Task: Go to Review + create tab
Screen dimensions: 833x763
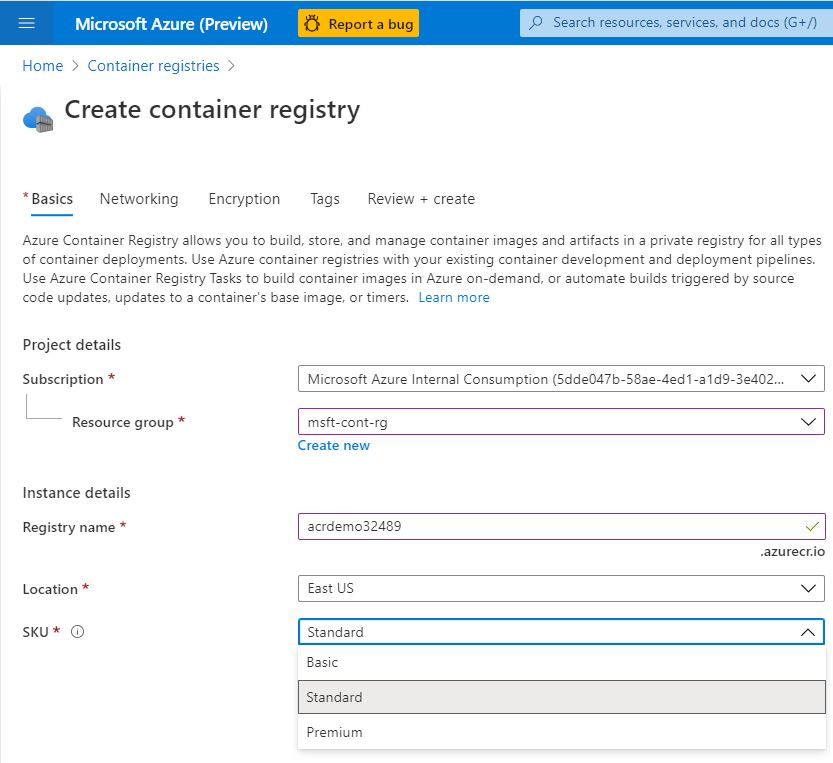Action: [420, 199]
